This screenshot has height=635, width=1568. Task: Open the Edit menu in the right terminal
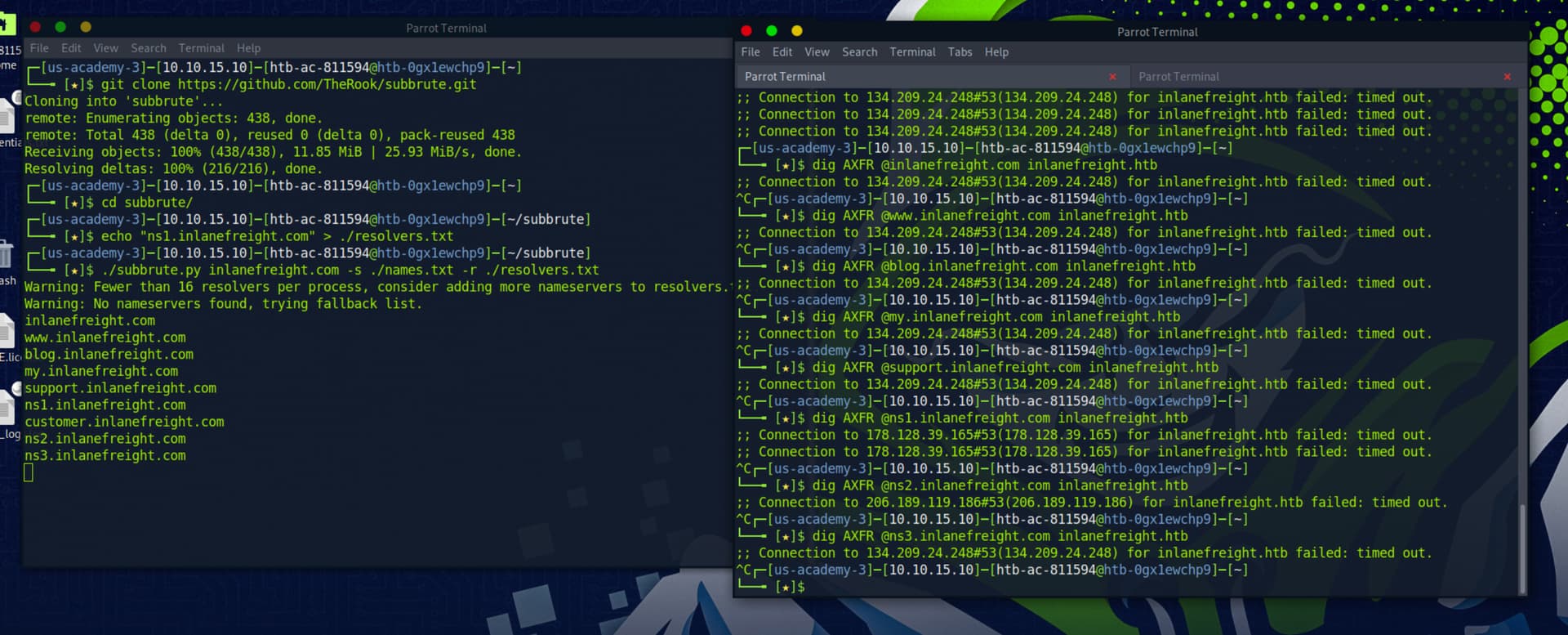(x=782, y=52)
